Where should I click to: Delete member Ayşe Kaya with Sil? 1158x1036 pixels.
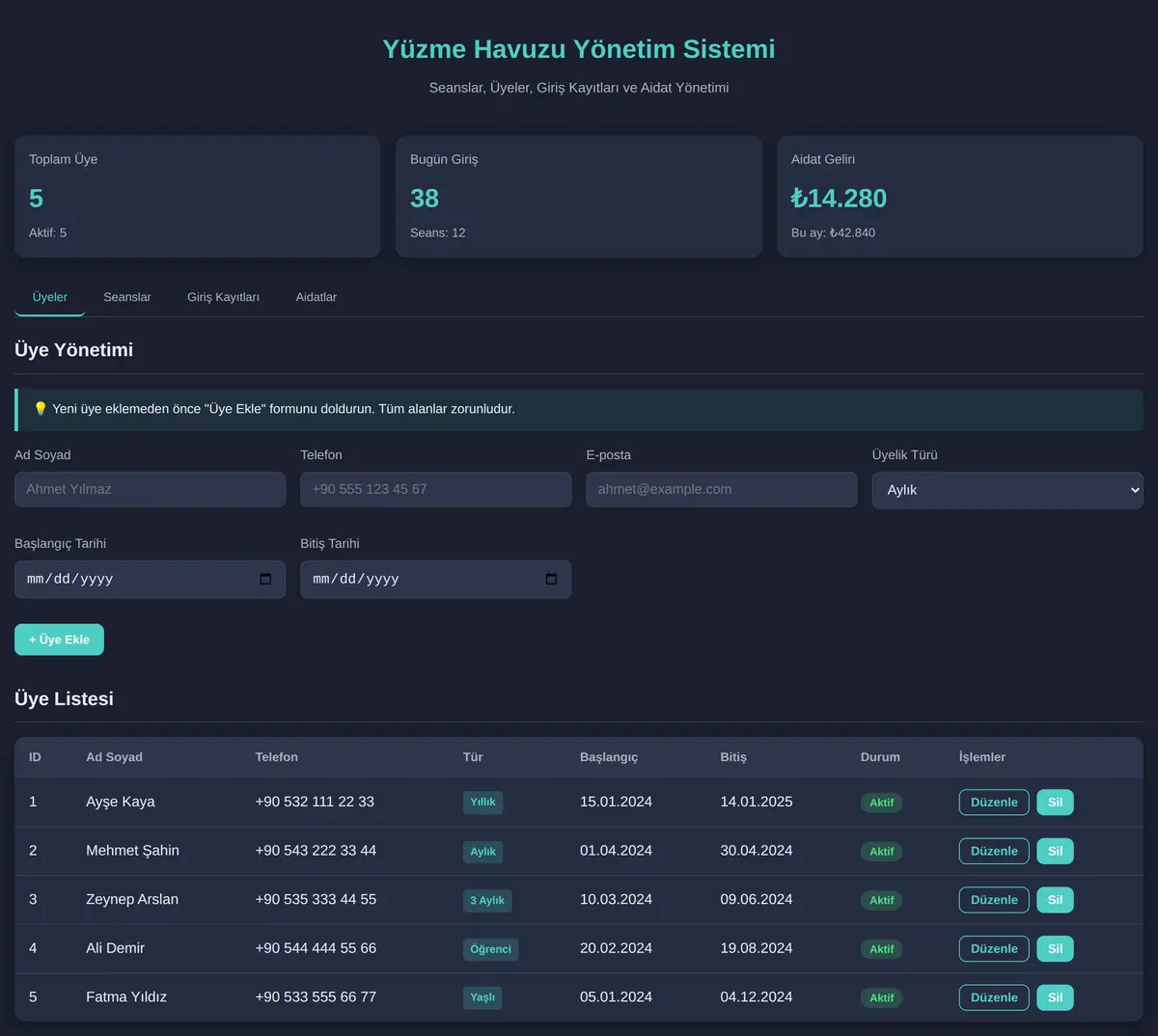click(1055, 803)
